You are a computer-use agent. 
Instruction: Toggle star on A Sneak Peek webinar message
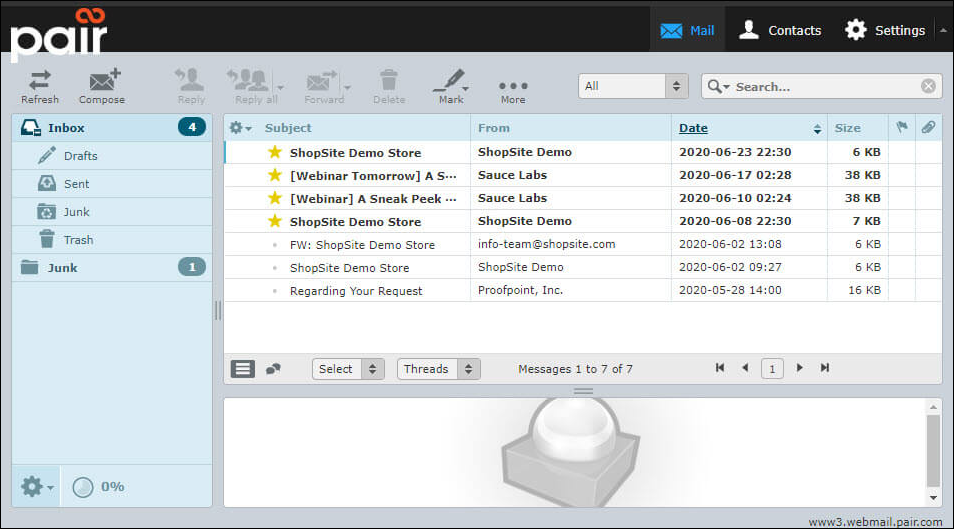pyautogui.click(x=275, y=198)
